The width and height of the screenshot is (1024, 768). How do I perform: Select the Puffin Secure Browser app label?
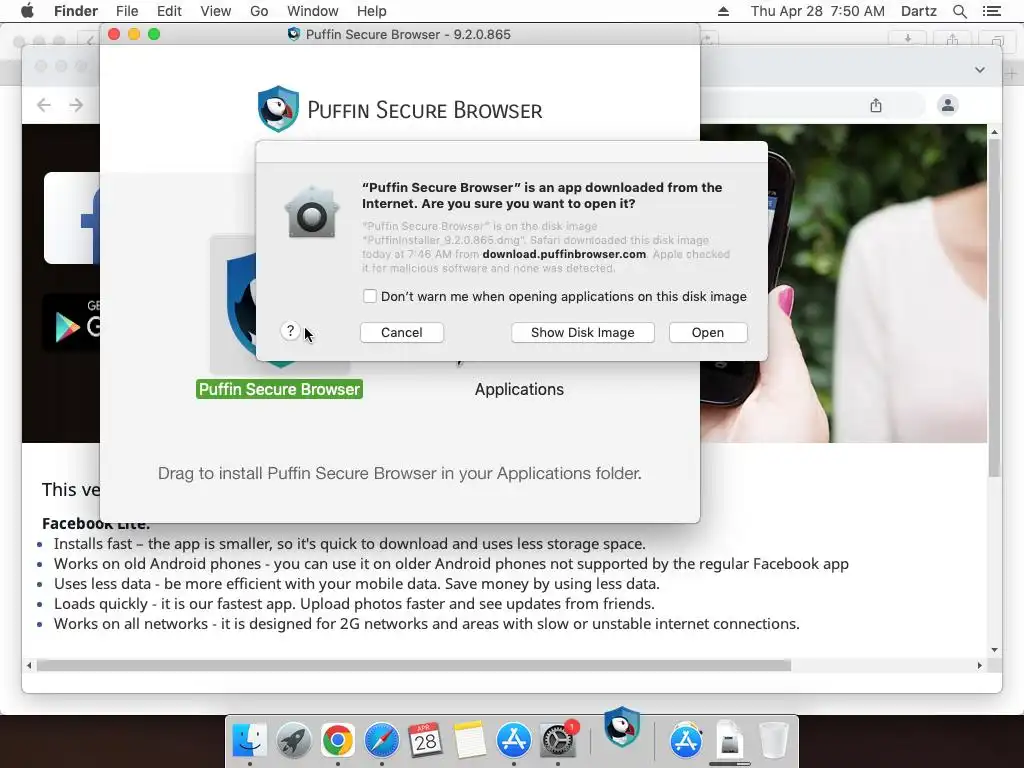point(280,389)
